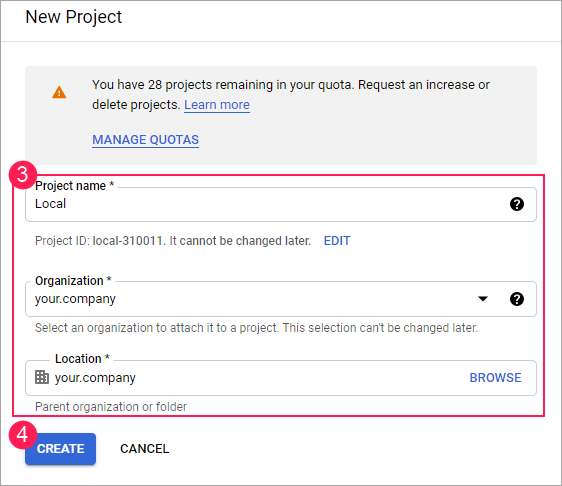Image resolution: width=562 pixels, height=486 pixels.
Task: Click the CANCEL button
Action: click(144, 449)
